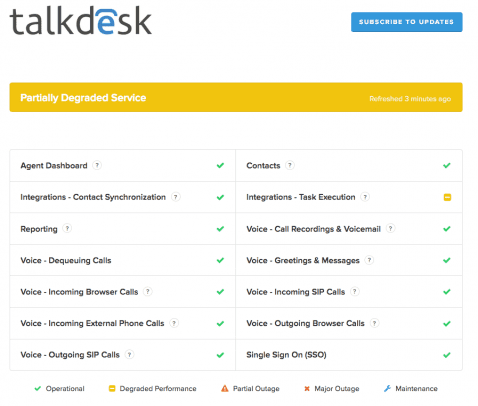Screen dimensions: 478x406
Task: Click the Talkdesk logo
Action: pyautogui.click(x=81, y=21)
